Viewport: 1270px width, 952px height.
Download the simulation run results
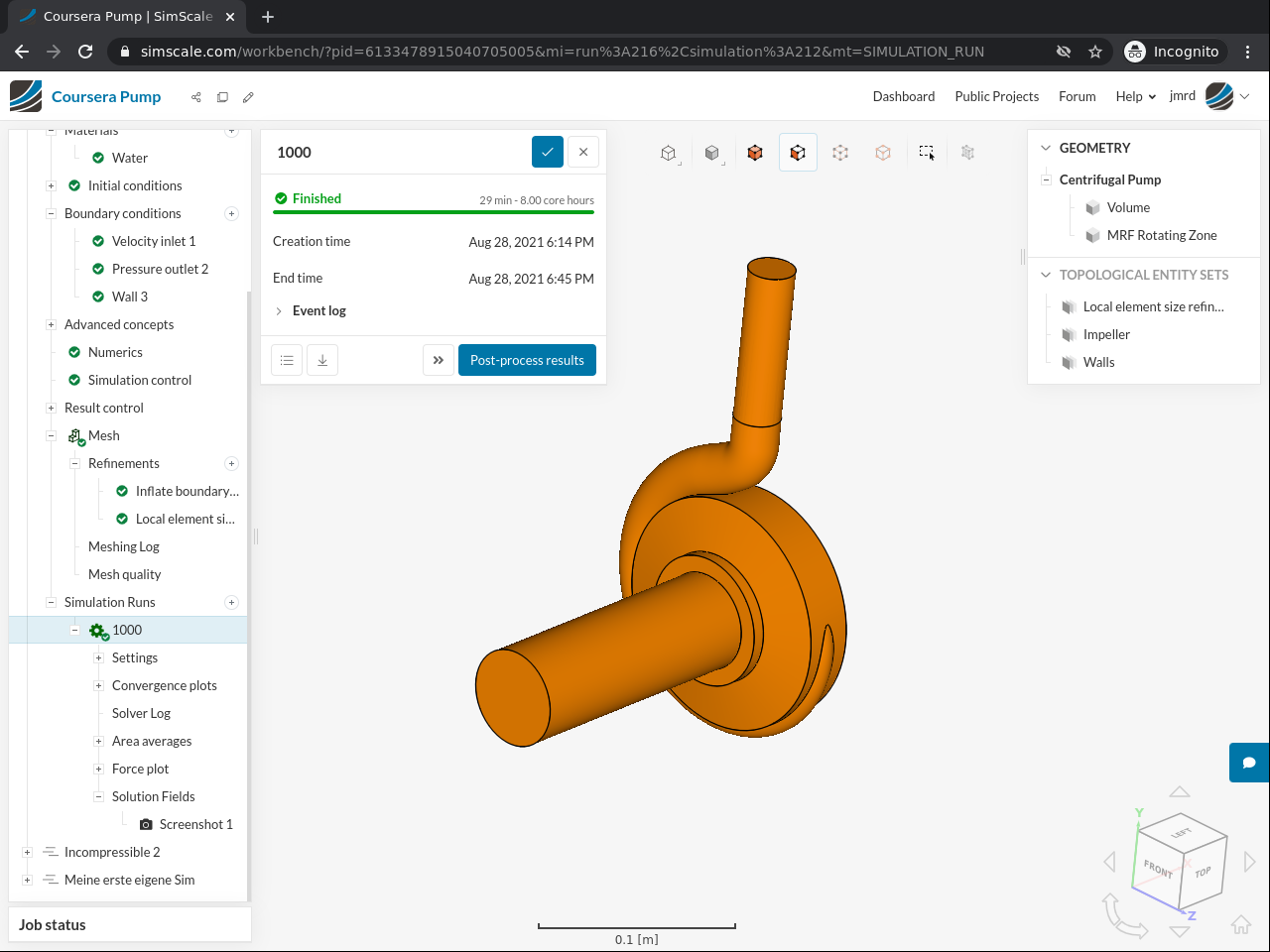point(322,360)
